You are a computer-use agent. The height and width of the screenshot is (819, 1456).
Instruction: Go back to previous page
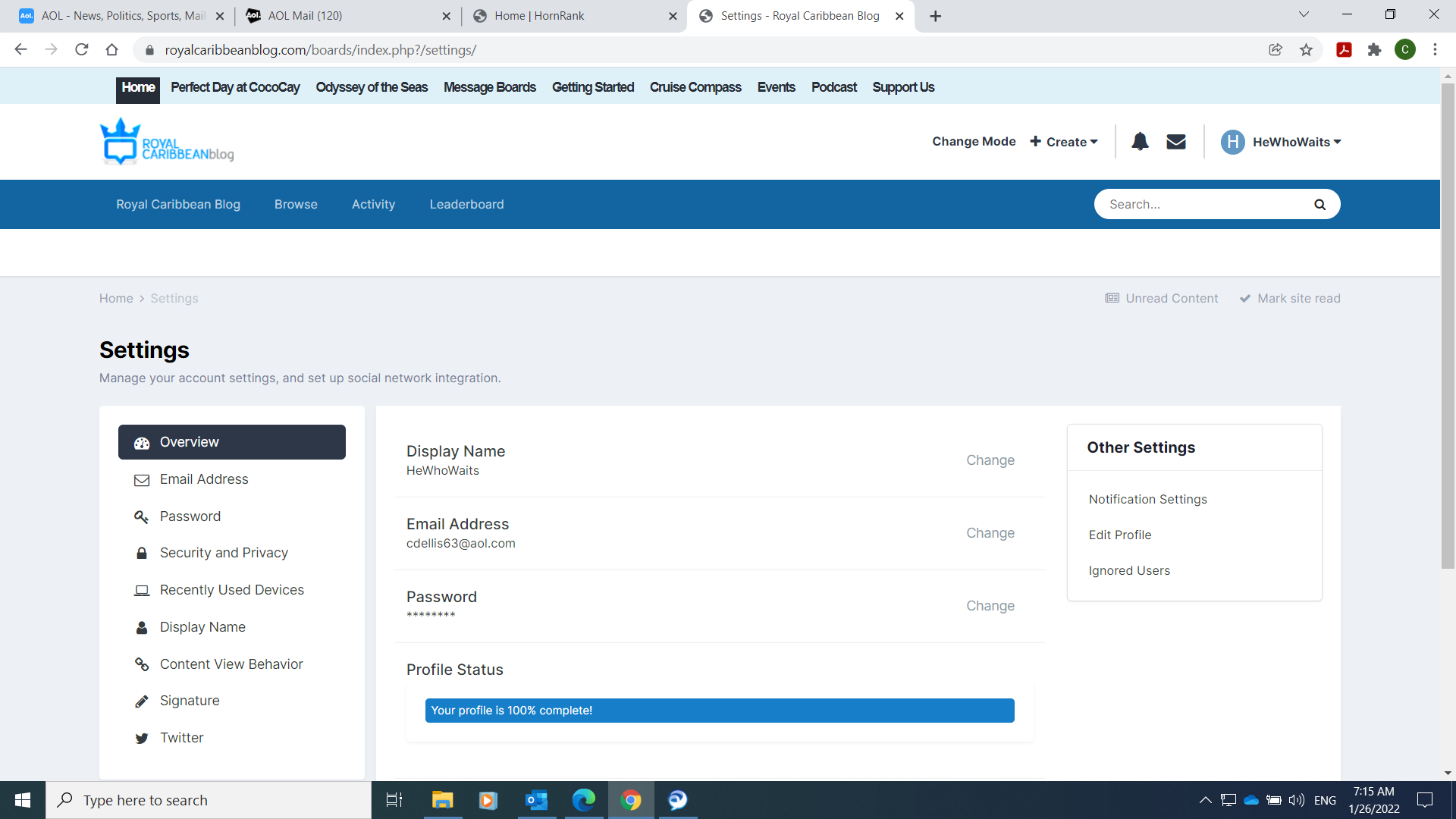point(20,50)
